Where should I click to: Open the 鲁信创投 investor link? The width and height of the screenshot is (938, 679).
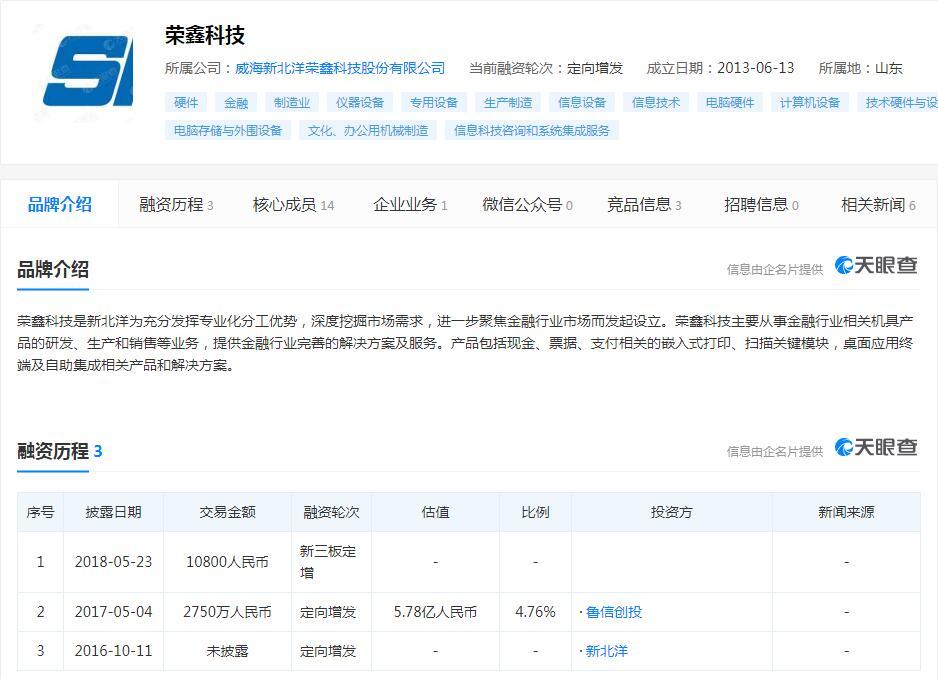[617, 611]
